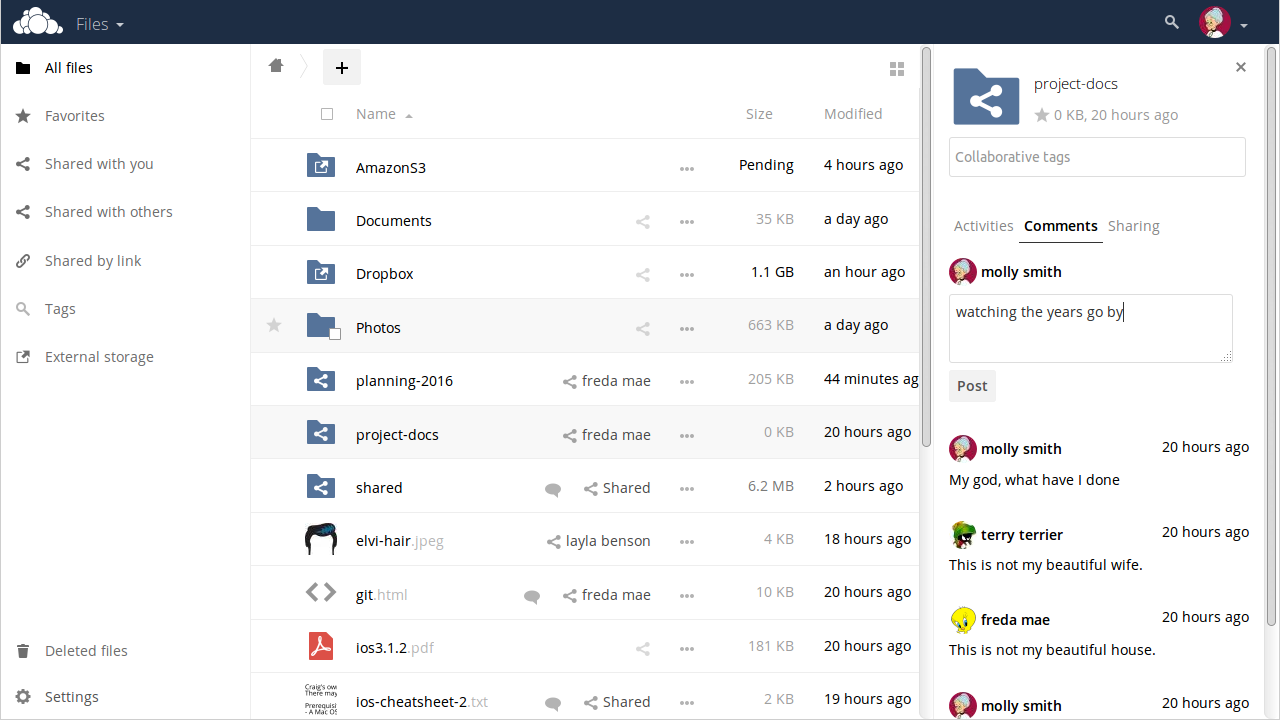Viewport: 1280px width, 720px height.
Task: Post the comment on project-docs
Action: click(971, 385)
